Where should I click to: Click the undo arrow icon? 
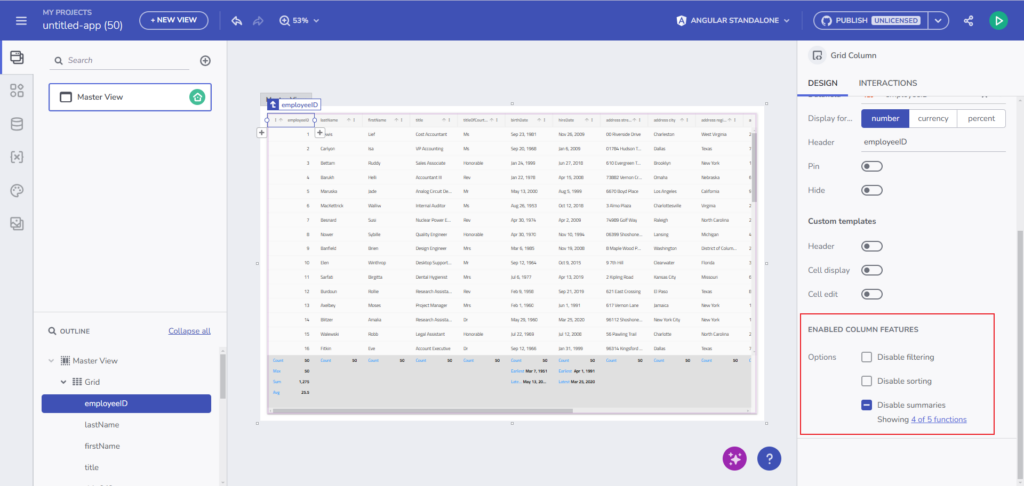tap(237, 20)
